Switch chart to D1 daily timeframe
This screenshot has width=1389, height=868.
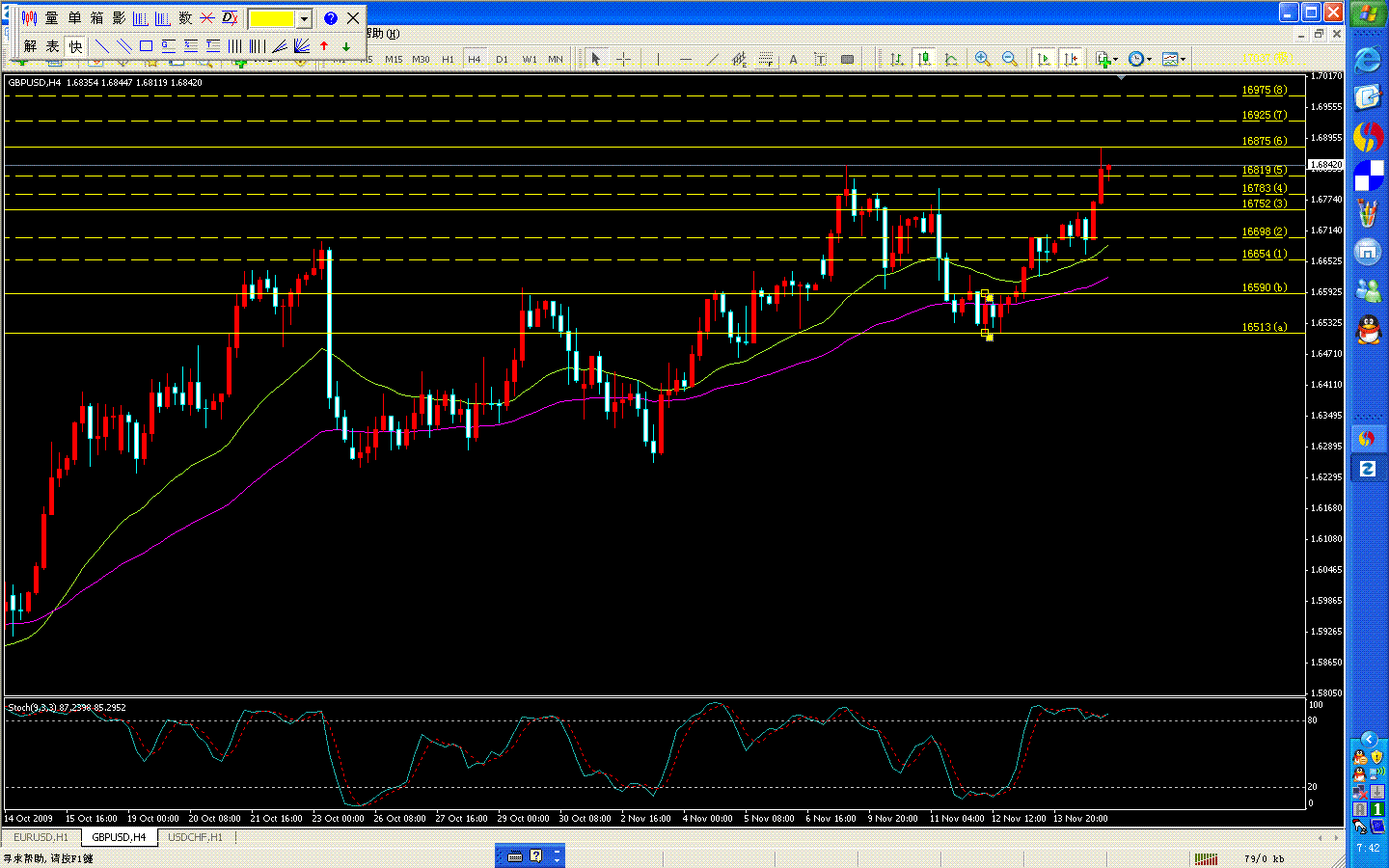click(502, 60)
